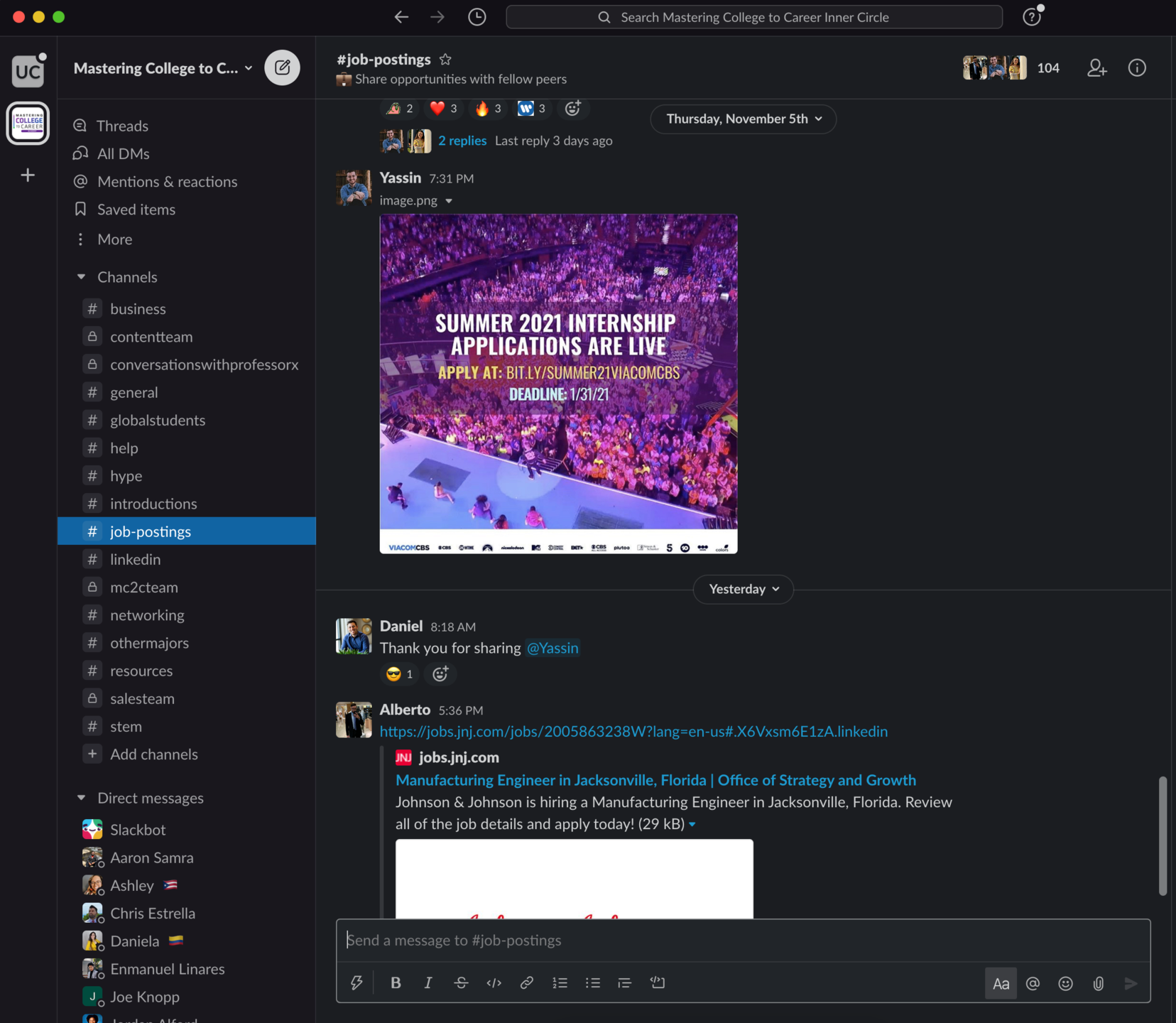Click the send message arrow
Screen dimensions: 1176x1023
click(1131, 984)
